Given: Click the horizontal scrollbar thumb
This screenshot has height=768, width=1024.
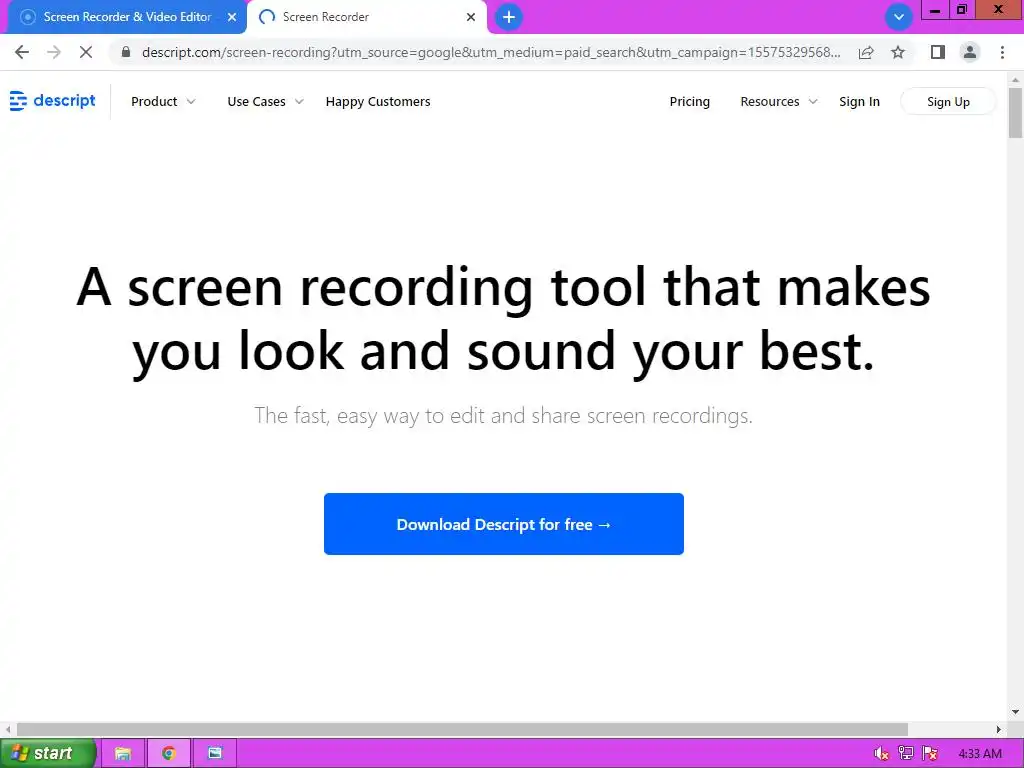Looking at the screenshot, I should tap(462, 729).
